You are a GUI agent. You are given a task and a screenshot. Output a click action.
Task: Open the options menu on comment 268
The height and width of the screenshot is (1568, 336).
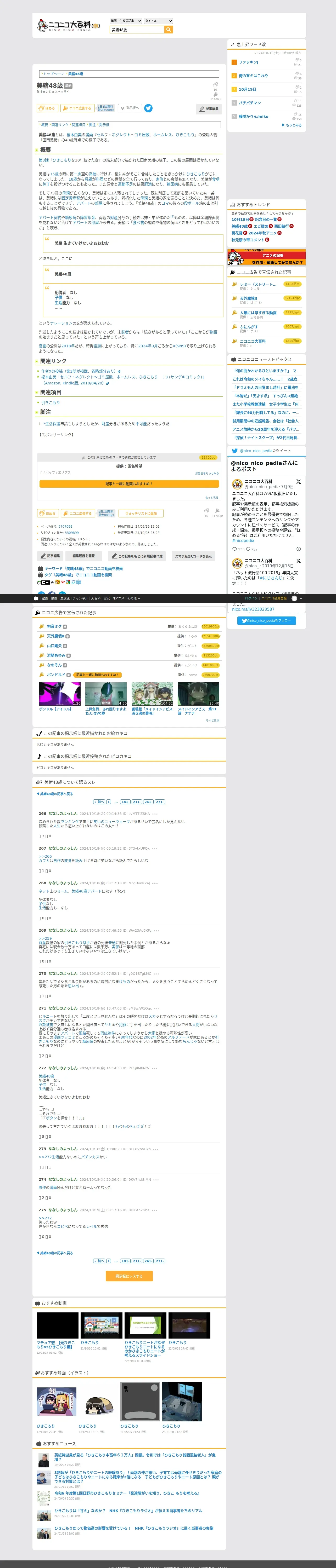tap(155, 883)
